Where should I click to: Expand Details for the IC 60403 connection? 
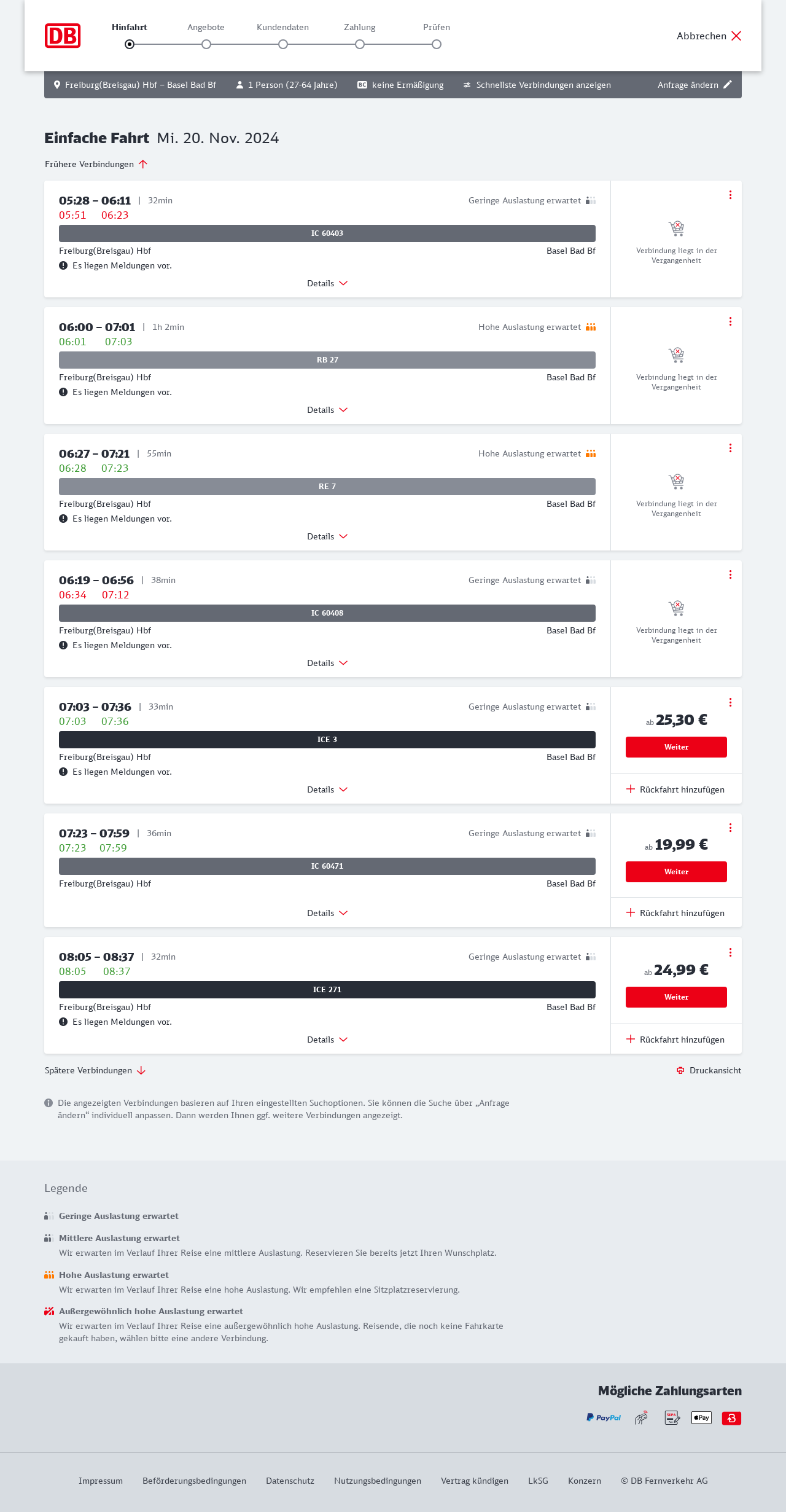327,283
